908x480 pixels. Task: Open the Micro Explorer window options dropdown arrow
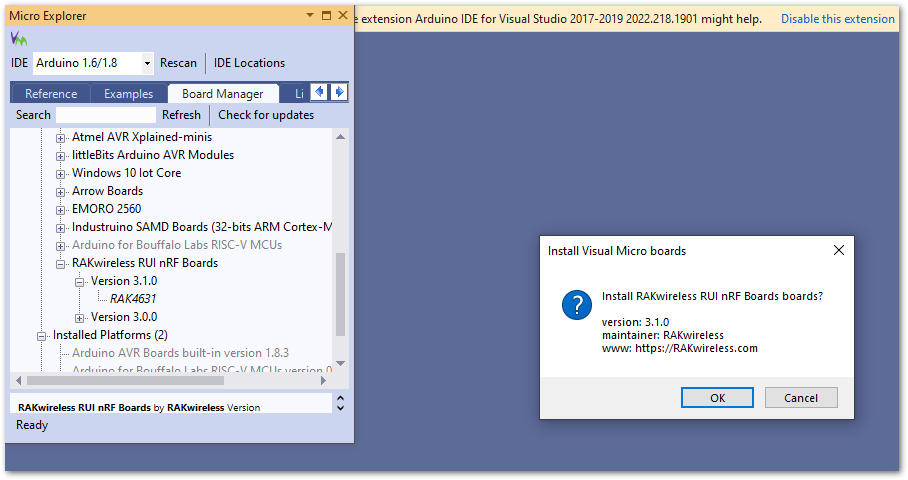310,16
